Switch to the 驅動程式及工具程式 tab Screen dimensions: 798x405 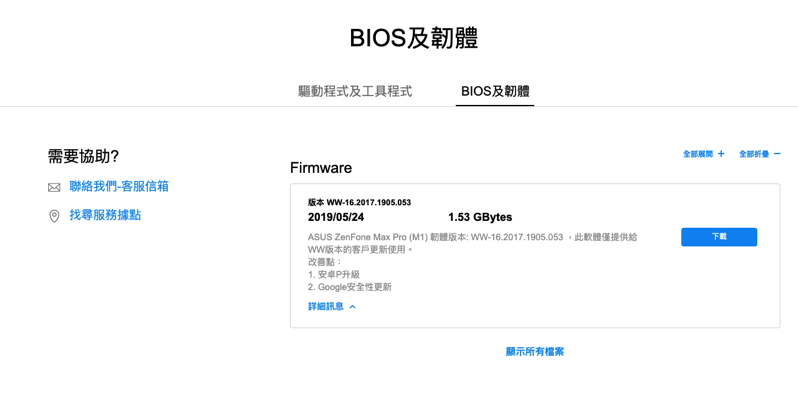pos(355,91)
